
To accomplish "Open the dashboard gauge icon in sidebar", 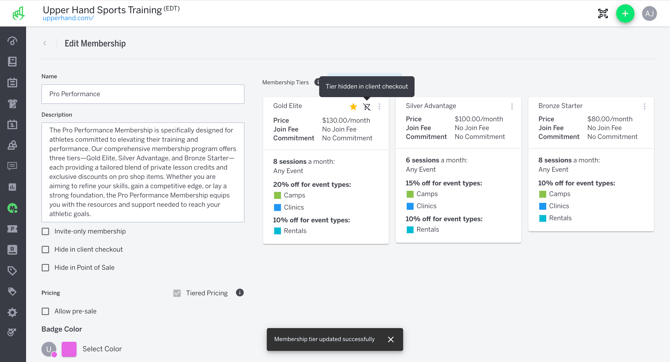I will pyautogui.click(x=12, y=41).
